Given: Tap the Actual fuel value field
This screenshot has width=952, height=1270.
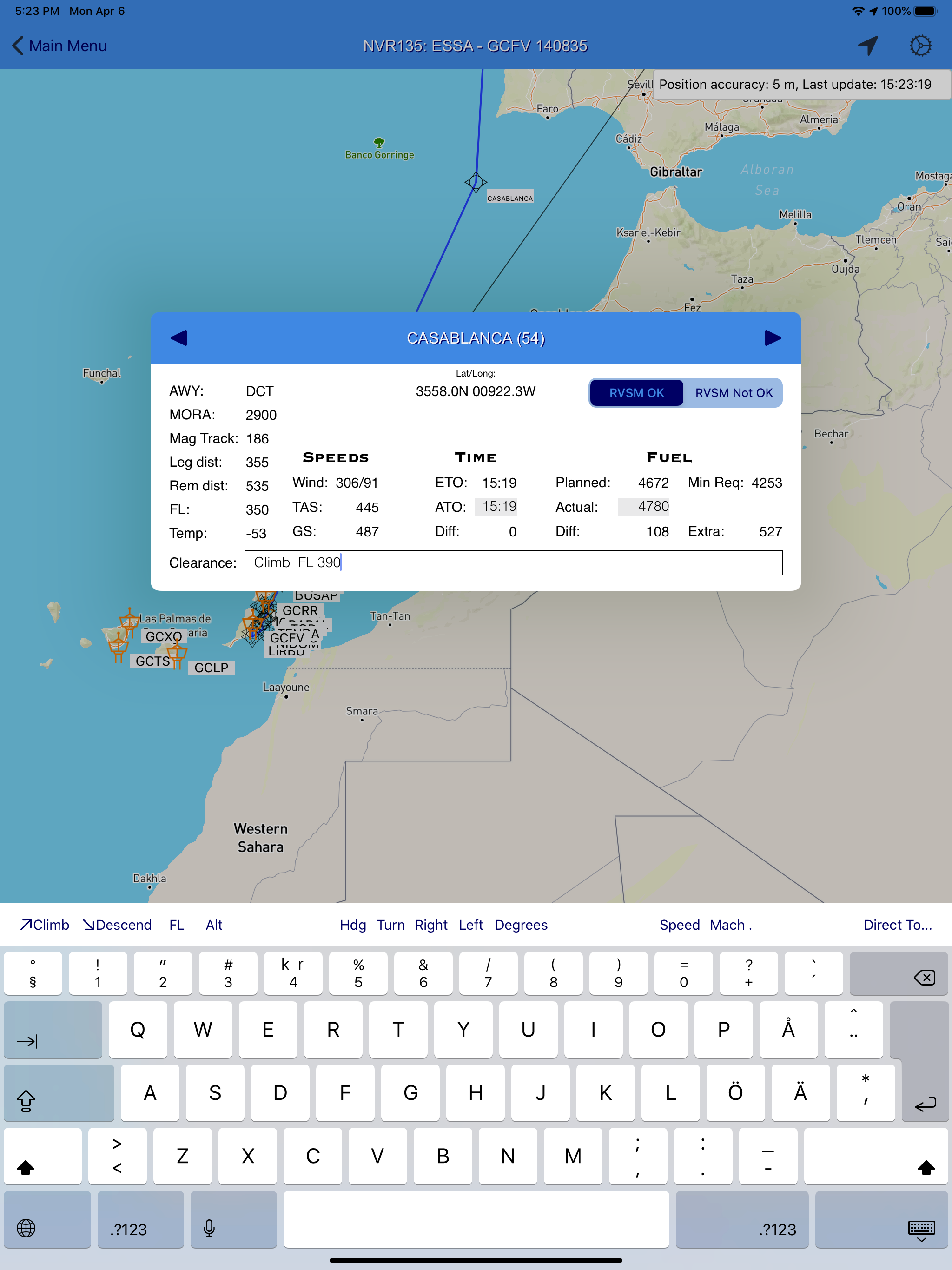Looking at the screenshot, I should [x=644, y=506].
